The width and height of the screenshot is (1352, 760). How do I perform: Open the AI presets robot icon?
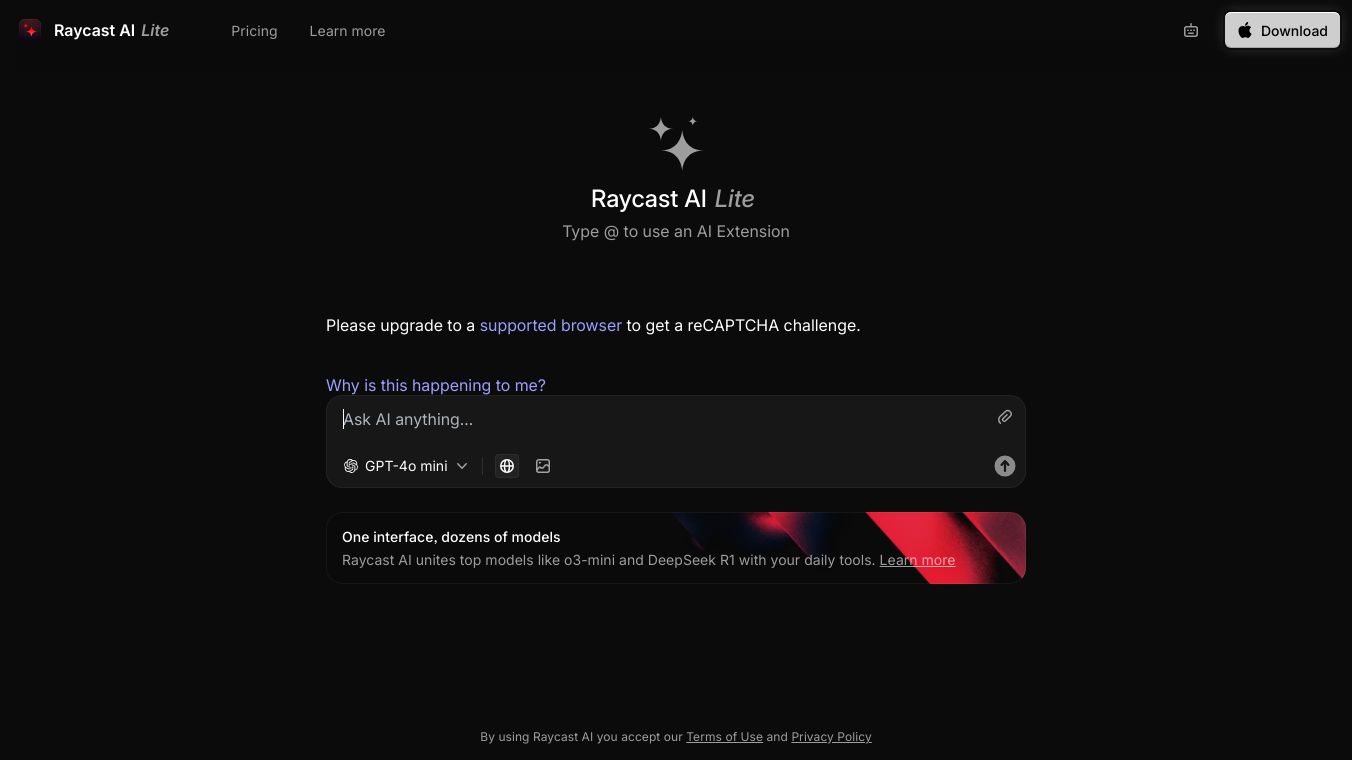[1191, 31]
